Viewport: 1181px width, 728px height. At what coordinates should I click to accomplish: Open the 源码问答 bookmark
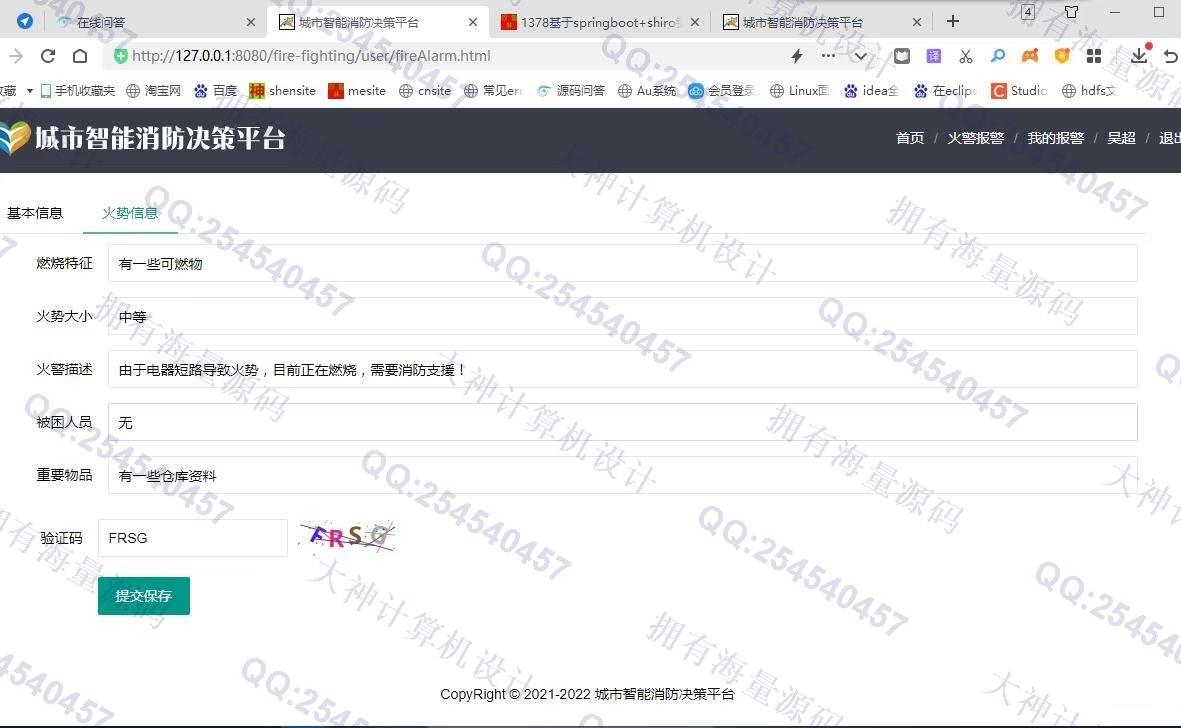571,90
